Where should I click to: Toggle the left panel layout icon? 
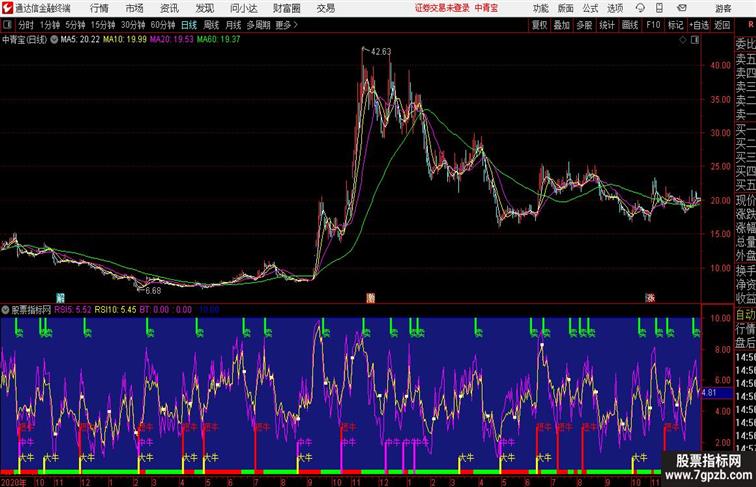pos(8,25)
